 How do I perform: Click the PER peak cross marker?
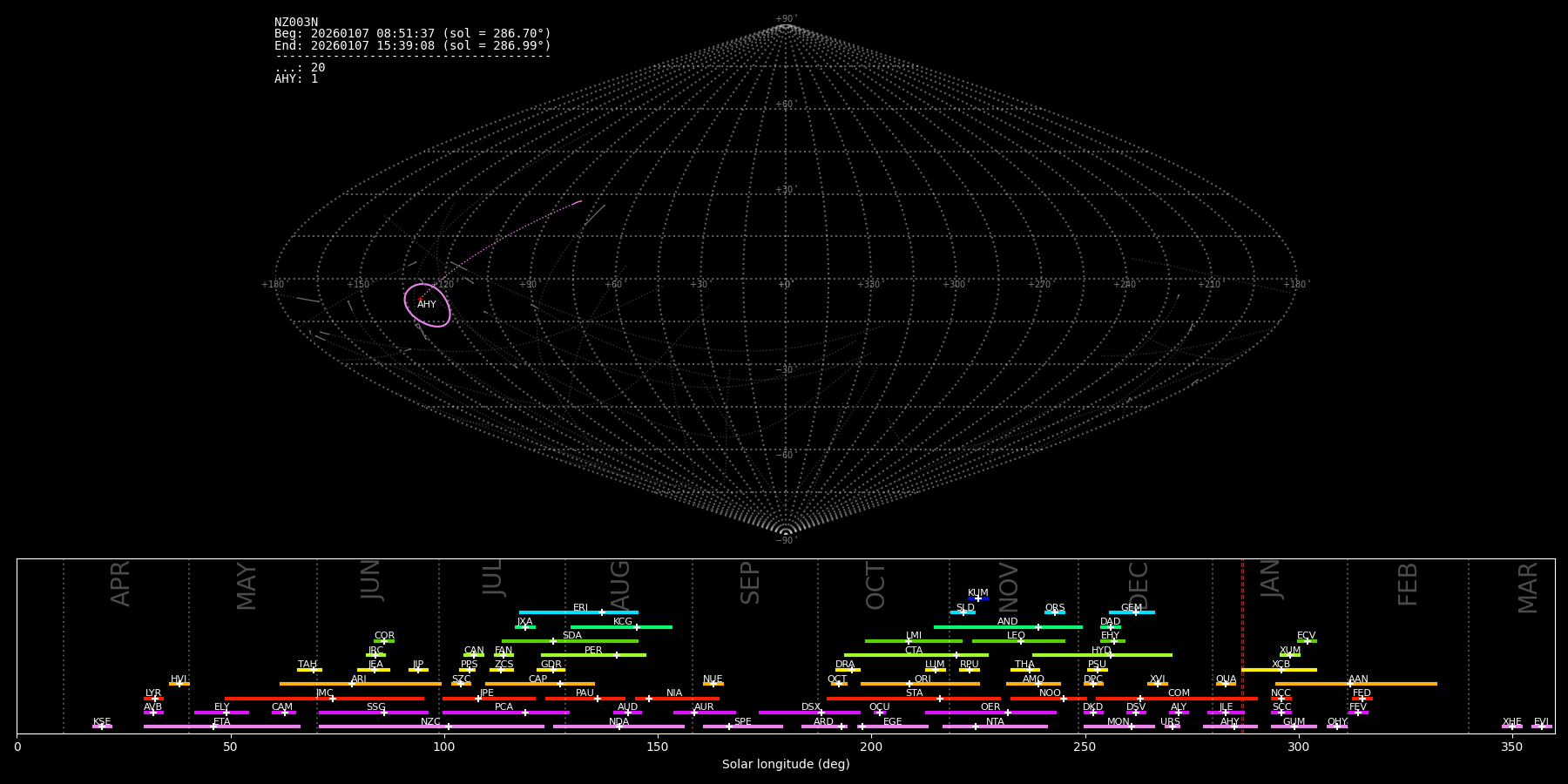coord(617,655)
